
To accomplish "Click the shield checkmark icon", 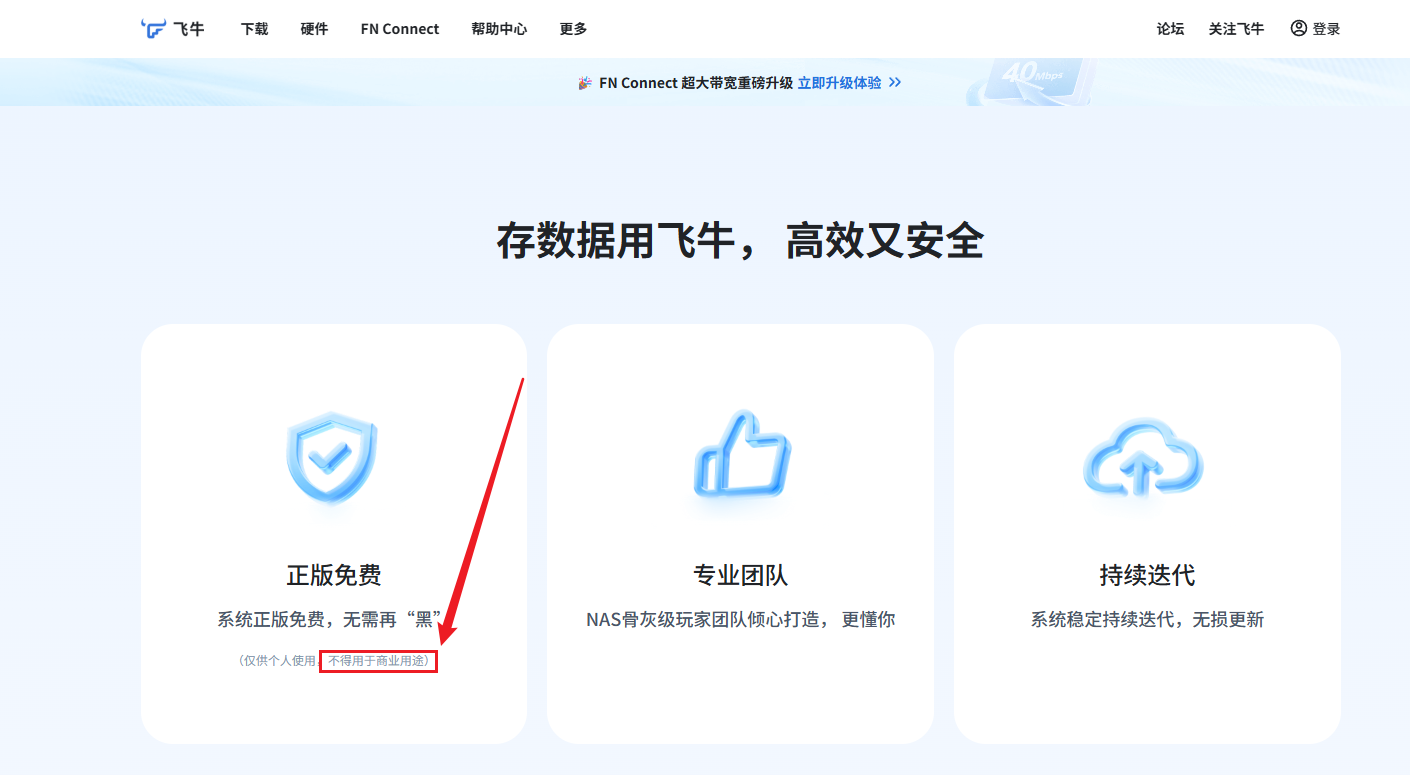I will point(332,460).
